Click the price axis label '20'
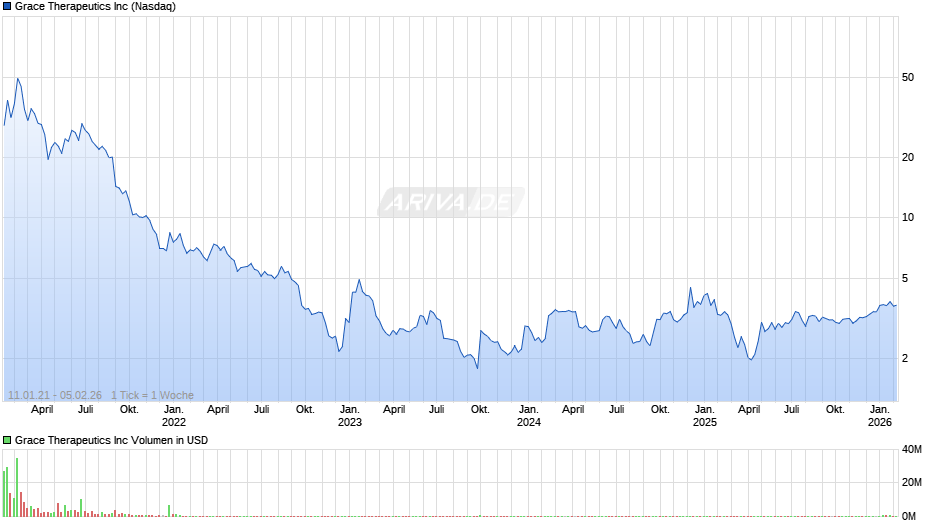Screen dimensions: 940x526 click(x=908, y=157)
